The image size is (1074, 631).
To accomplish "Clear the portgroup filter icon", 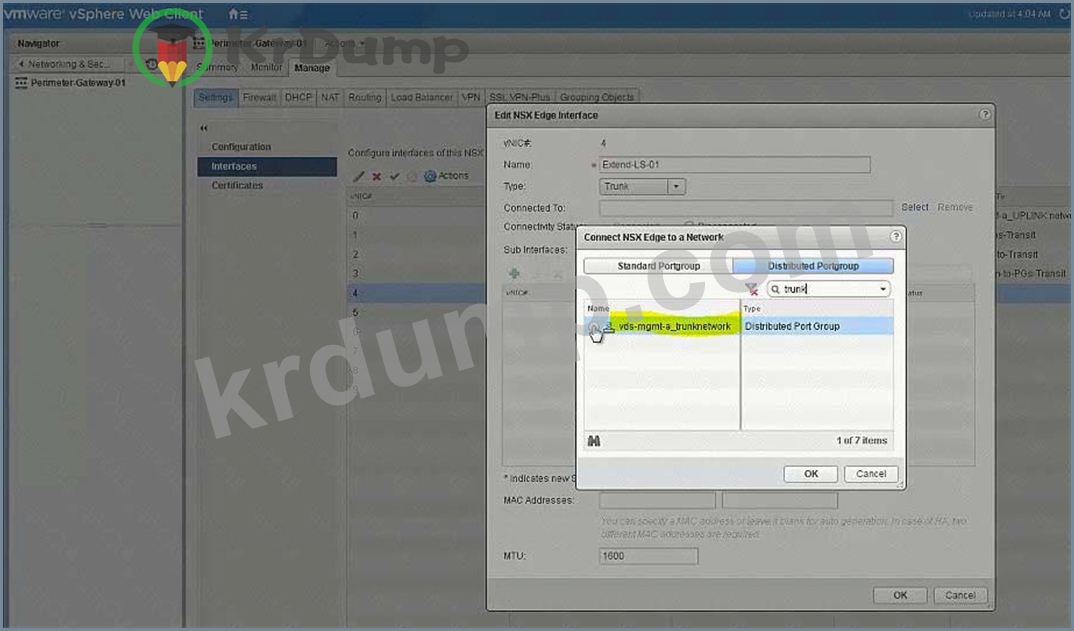I will [752, 289].
